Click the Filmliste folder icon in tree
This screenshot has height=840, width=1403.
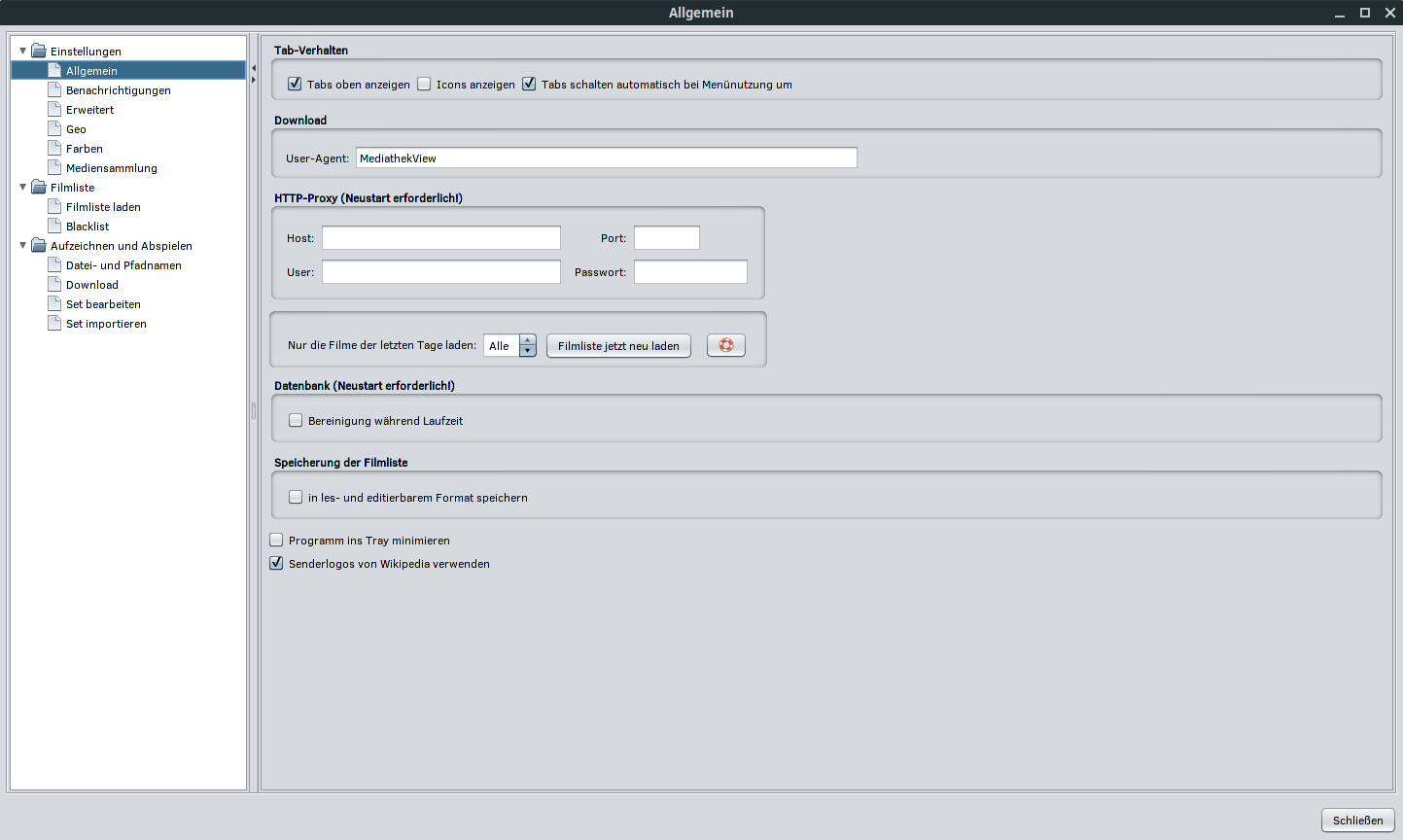(x=39, y=187)
